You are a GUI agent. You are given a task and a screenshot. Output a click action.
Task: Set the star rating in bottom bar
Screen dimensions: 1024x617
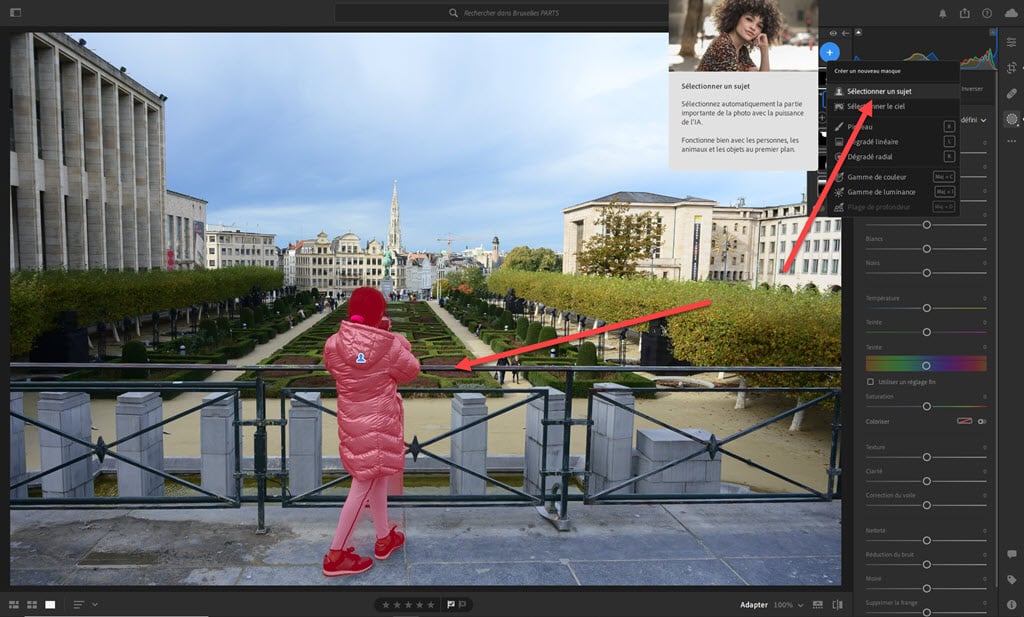(x=408, y=605)
